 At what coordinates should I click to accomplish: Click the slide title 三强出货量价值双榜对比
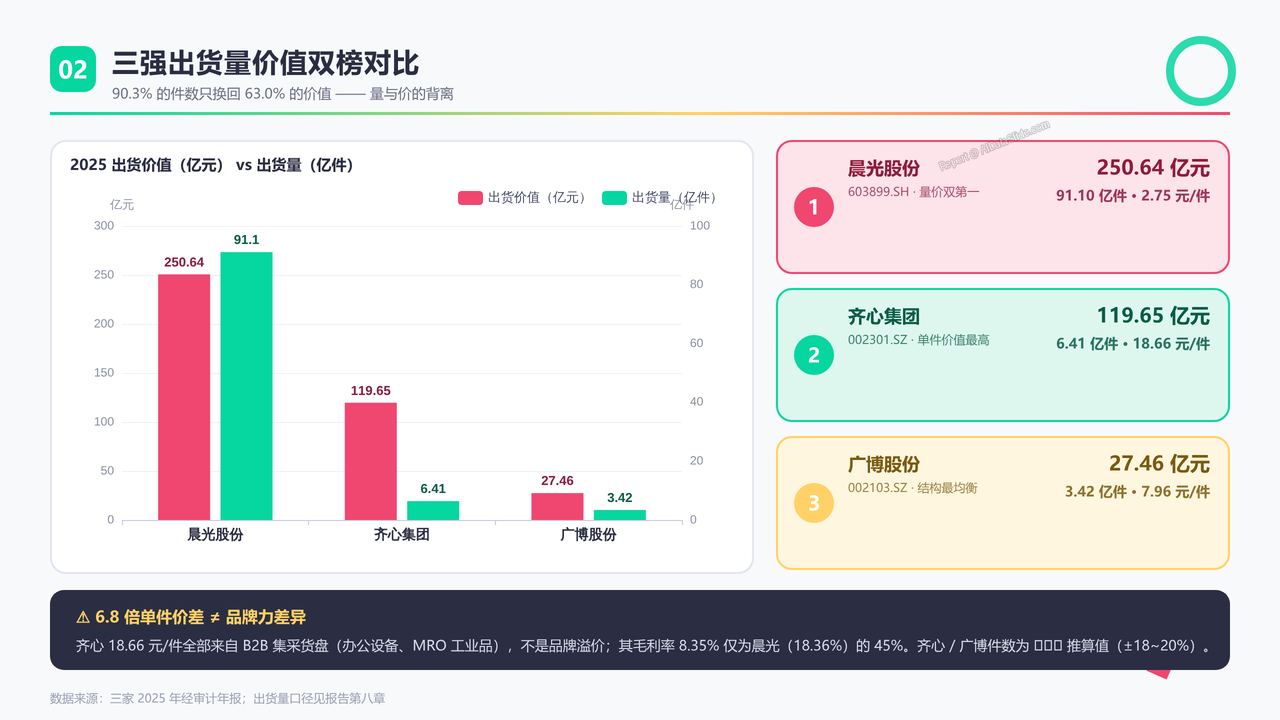coord(265,63)
